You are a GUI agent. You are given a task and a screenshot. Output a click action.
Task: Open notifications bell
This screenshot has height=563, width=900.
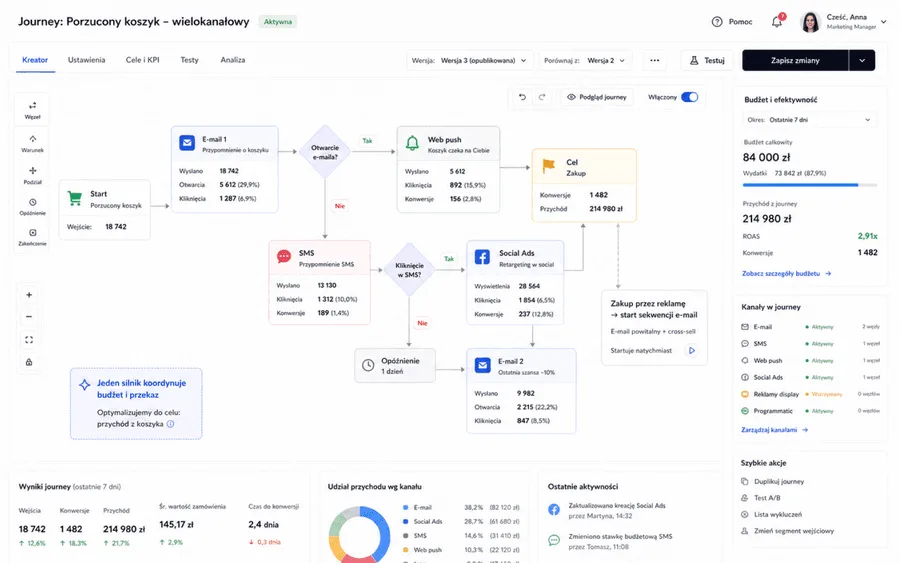click(x=777, y=21)
